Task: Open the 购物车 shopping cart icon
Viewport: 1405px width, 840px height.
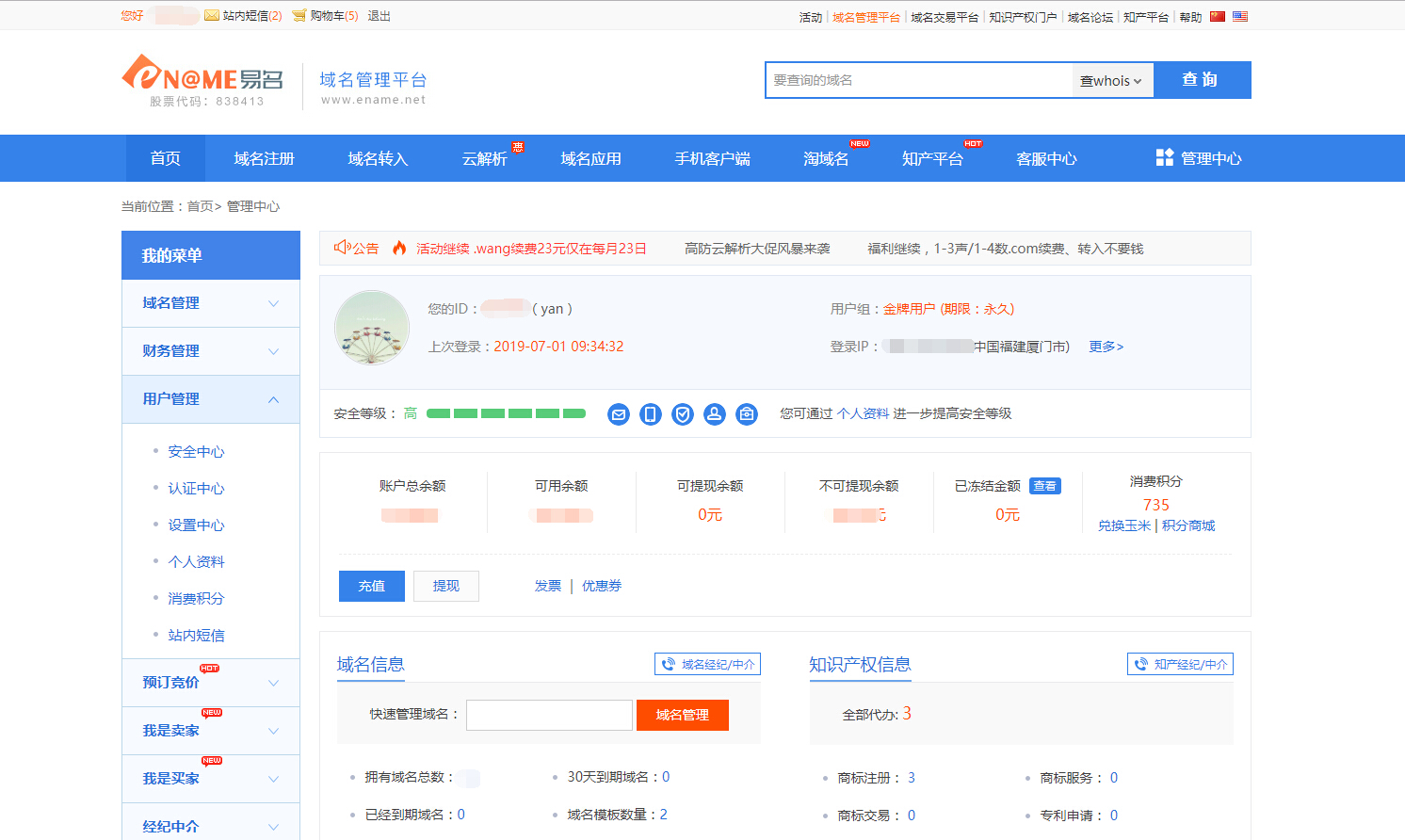Action: point(299,16)
